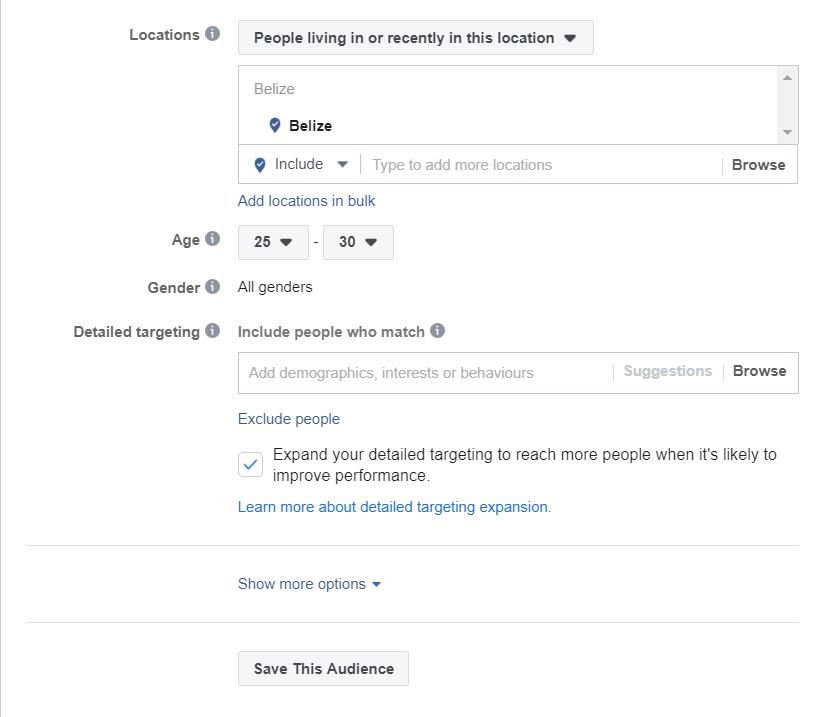Open the Include locations dropdown

[x=311, y=164]
